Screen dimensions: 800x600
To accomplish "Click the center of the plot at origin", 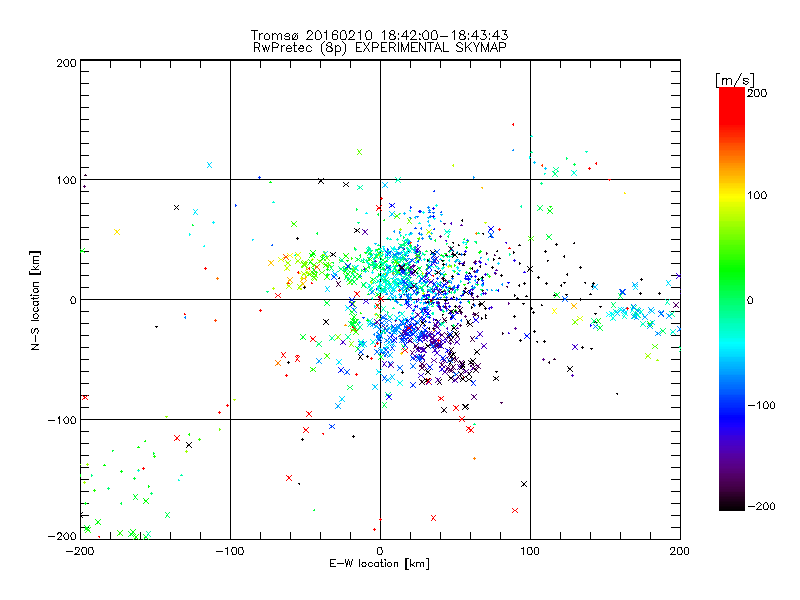I will (380, 299).
